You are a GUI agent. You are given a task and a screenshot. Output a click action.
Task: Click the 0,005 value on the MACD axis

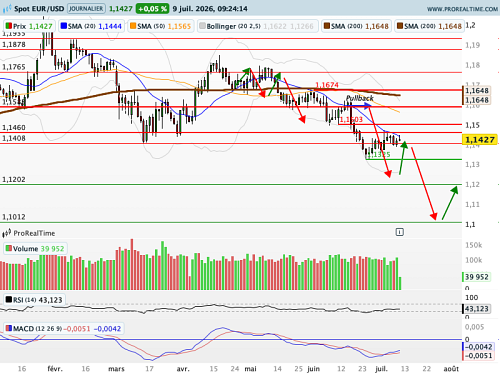click(474, 327)
